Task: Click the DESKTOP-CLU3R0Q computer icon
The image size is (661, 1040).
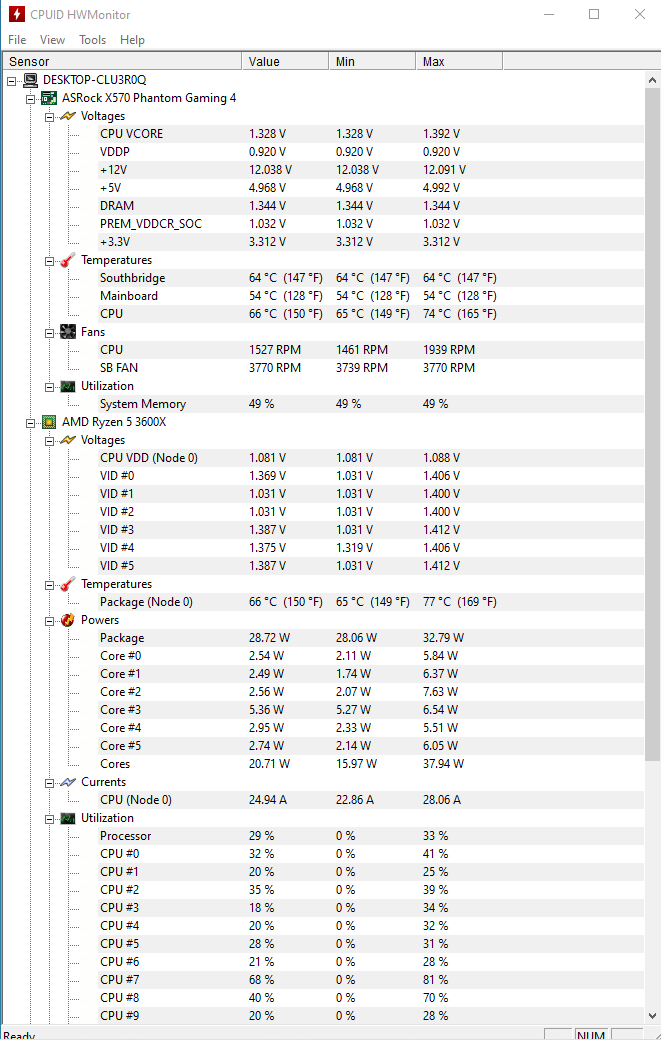Action: (31, 80)
